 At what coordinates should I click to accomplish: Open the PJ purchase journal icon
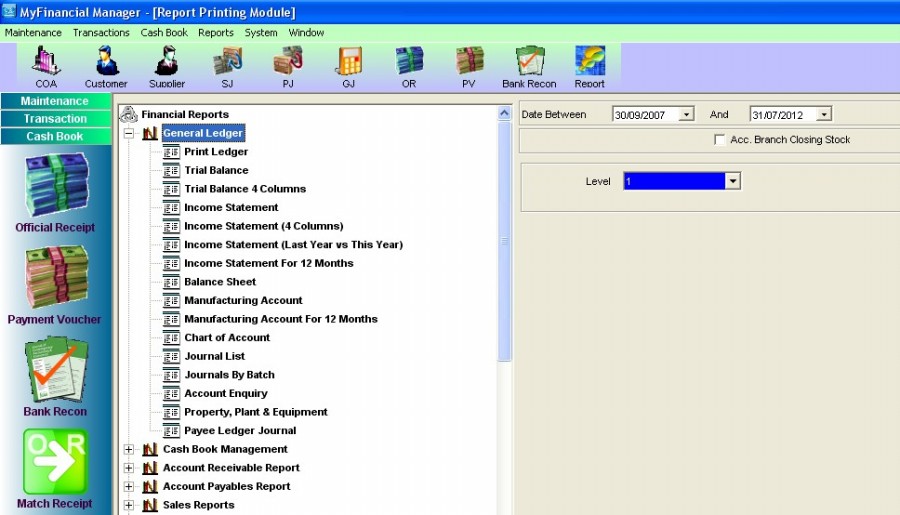click(288, 61)
